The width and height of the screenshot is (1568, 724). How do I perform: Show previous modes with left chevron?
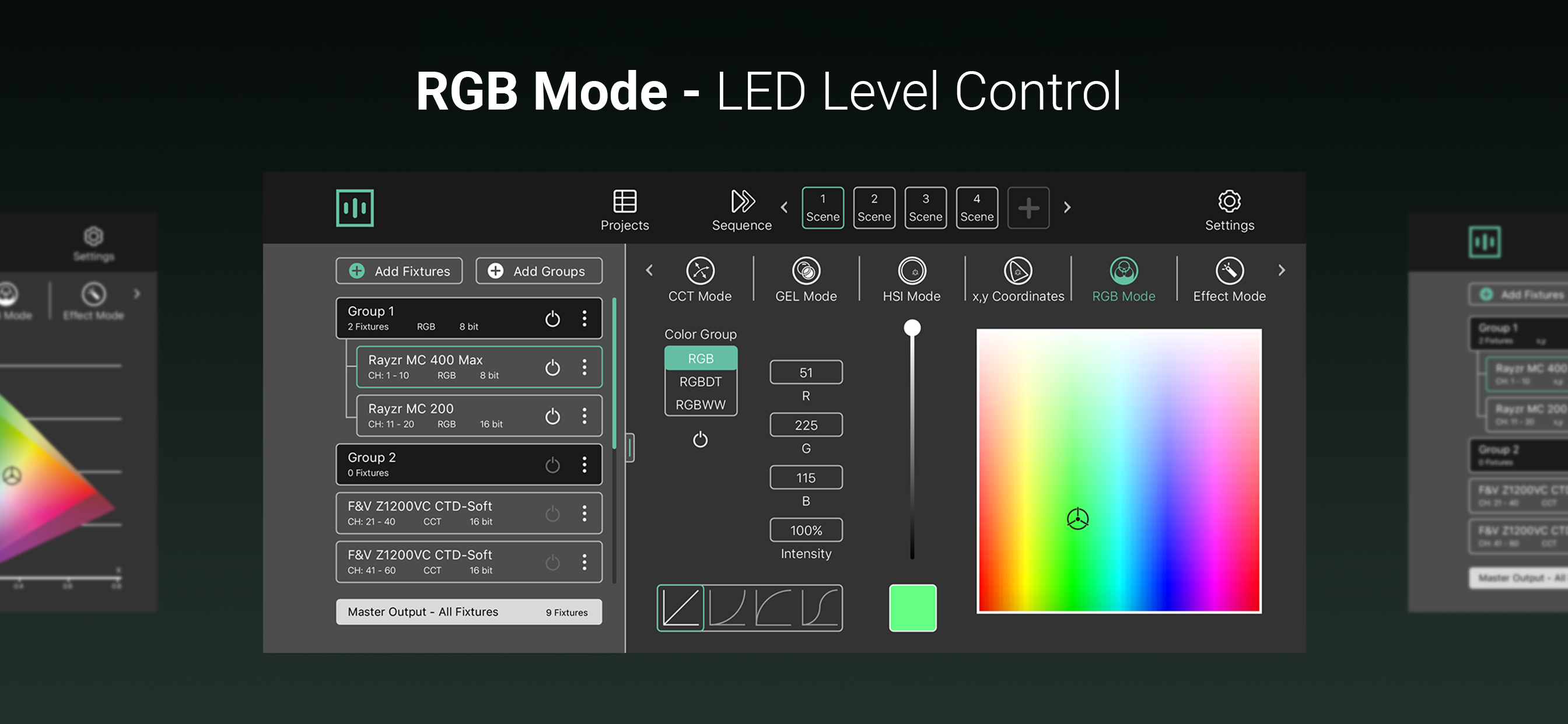pos(649,270)
